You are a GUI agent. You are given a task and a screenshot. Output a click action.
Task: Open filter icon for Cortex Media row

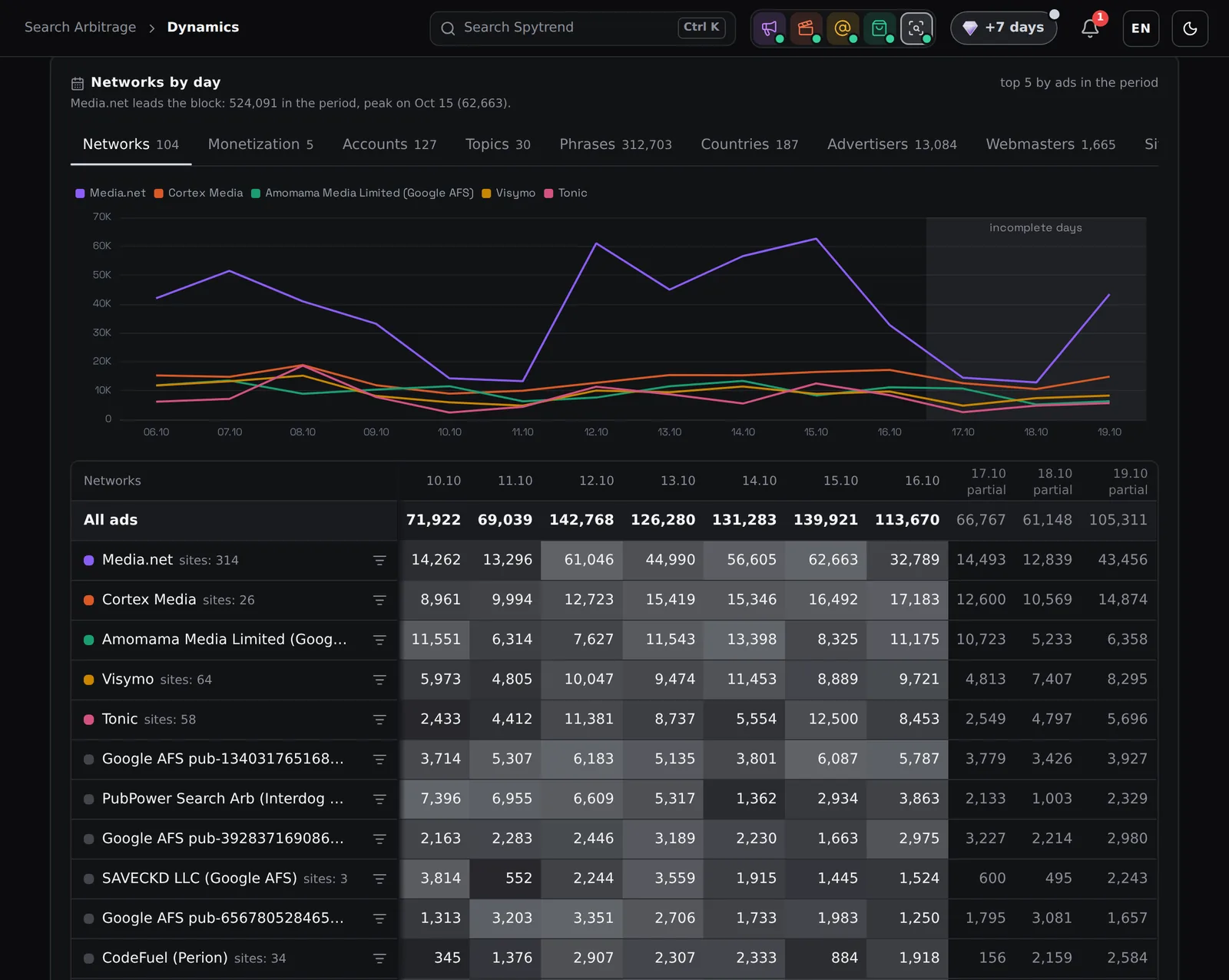coord(379,601)
